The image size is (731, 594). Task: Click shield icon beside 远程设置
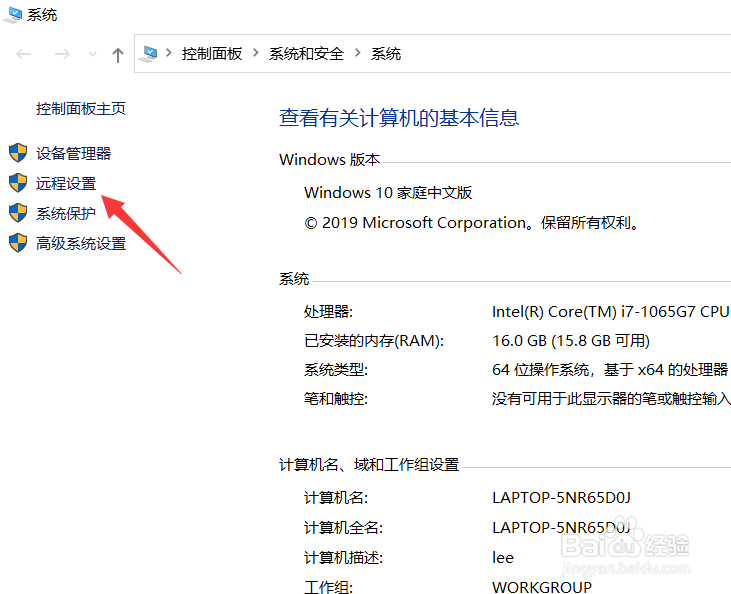pyautogui.click(x=18, y=183)
